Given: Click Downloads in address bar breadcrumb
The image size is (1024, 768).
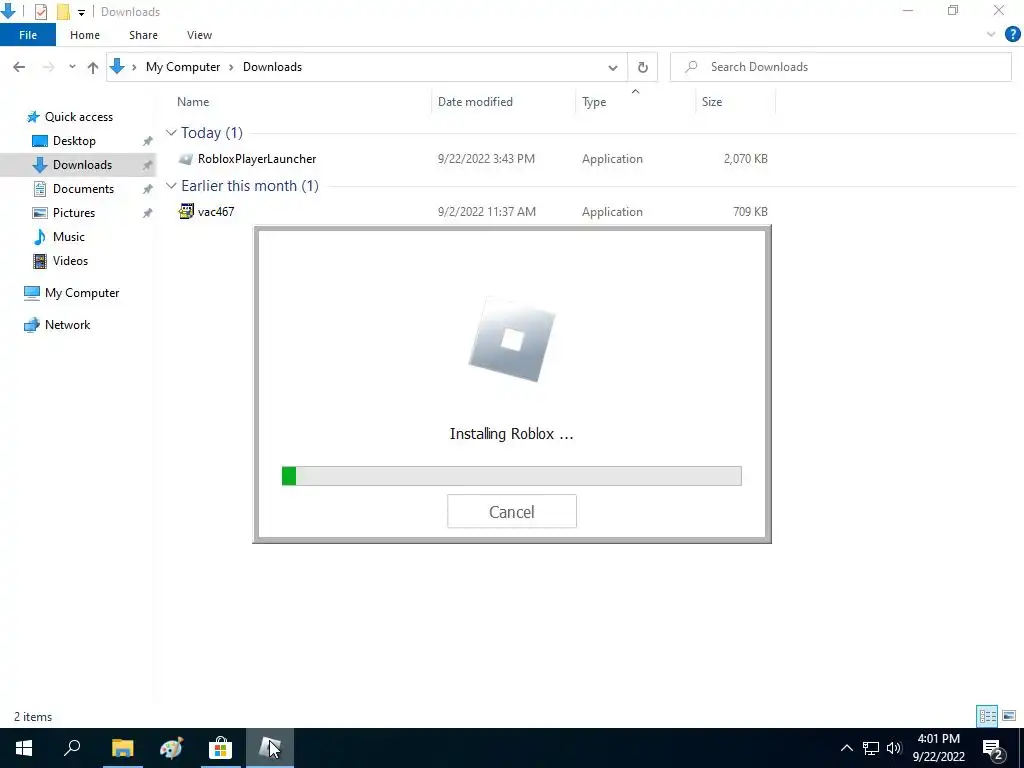Looking at the screenshot, I should (x=272, y=67).
